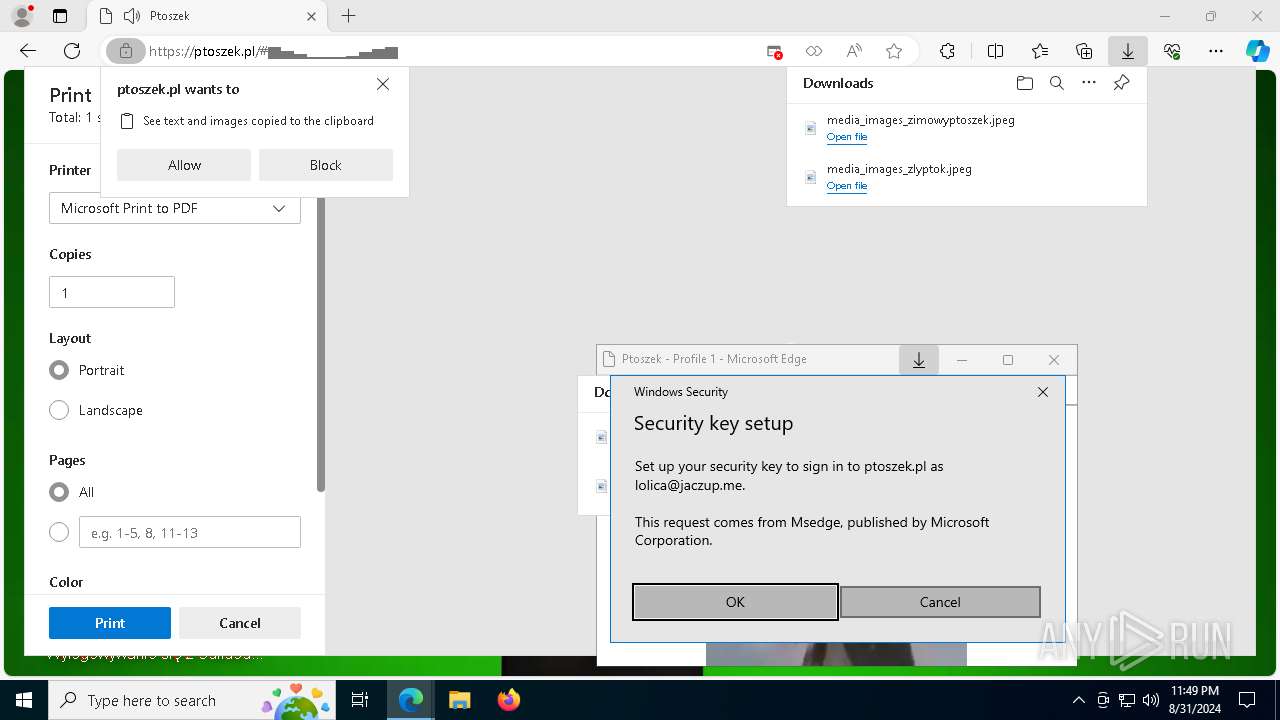This screenshot has height=720, width=1280.
Task: Confirm Security key setup with OK
Action: click(735, 602)
